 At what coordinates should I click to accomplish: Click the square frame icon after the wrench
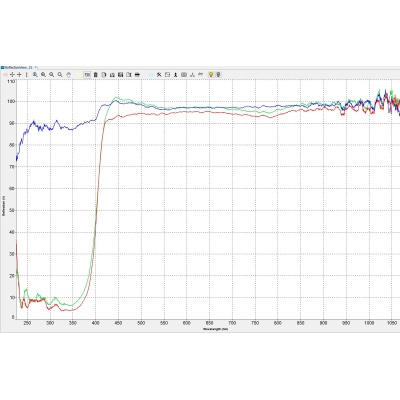point(167,75)
